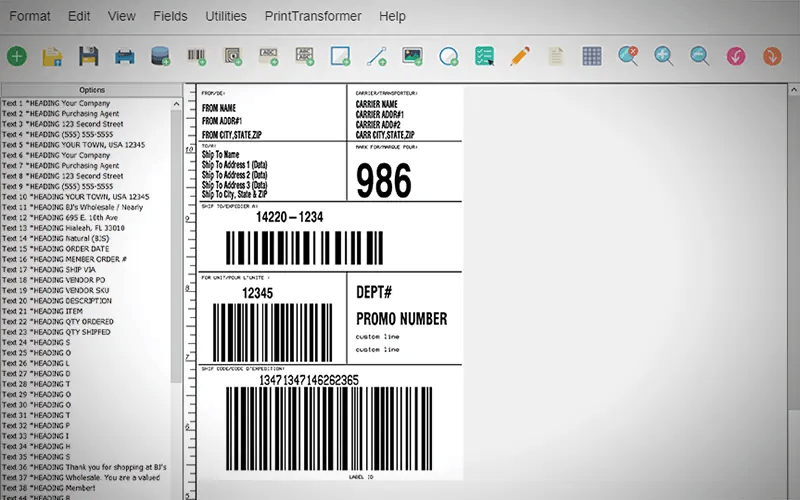Click the green plus New icon

(17, 56)
